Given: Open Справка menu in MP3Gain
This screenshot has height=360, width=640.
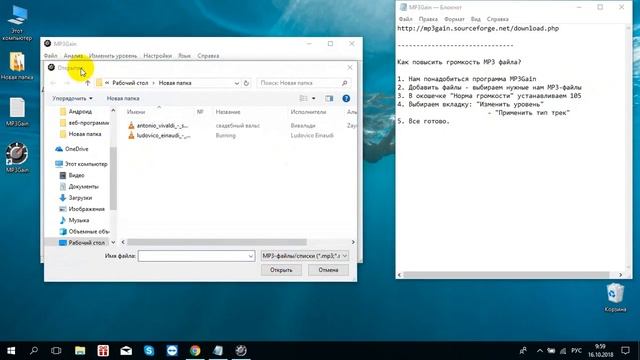Looking at the screenshot, I should 208,56.
